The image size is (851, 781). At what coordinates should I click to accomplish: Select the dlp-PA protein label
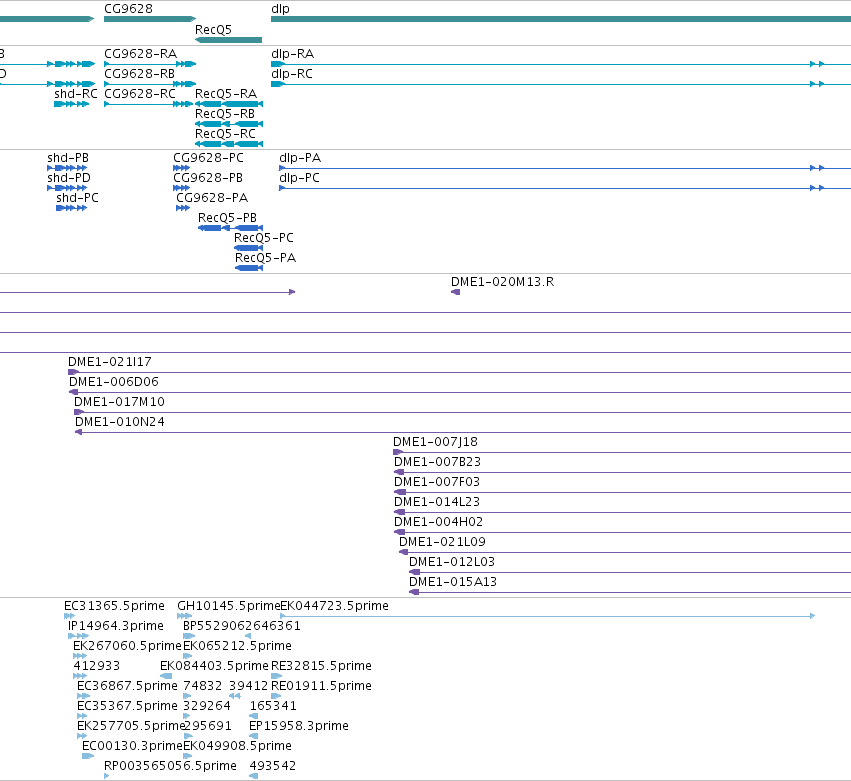coord(300,158)
